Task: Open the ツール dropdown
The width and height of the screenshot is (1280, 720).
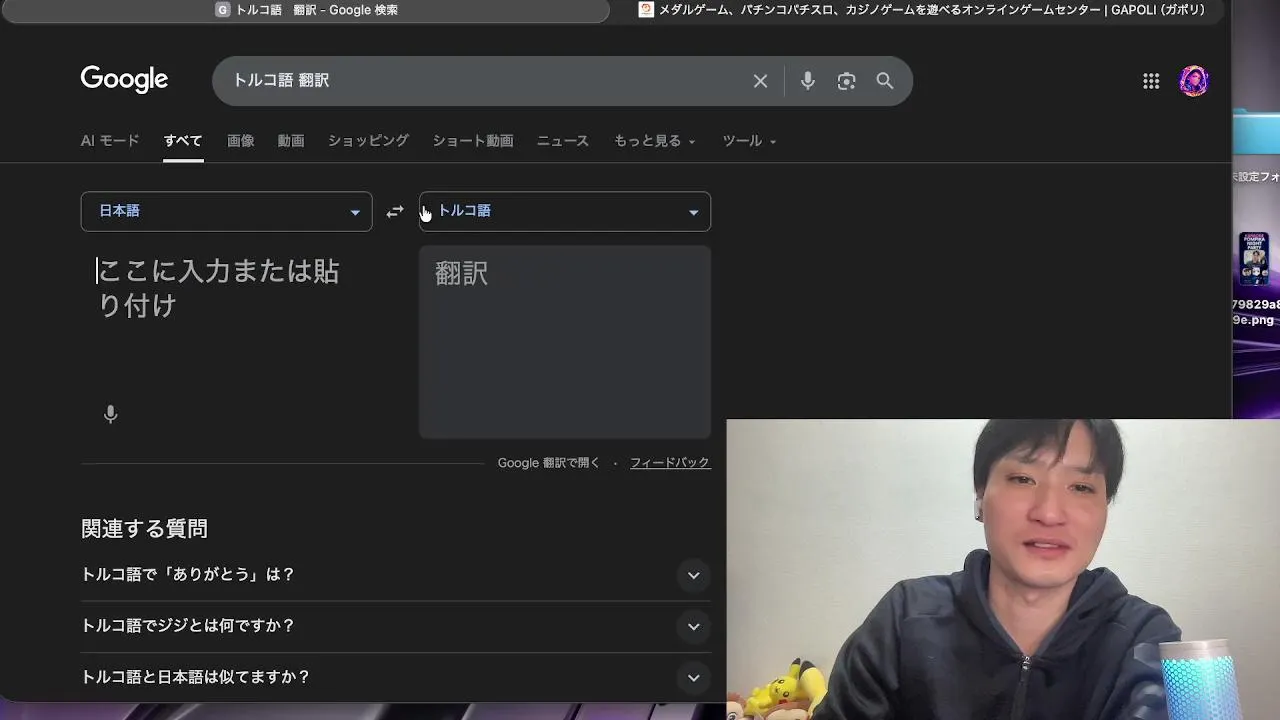Action: [x=750, y=141]
